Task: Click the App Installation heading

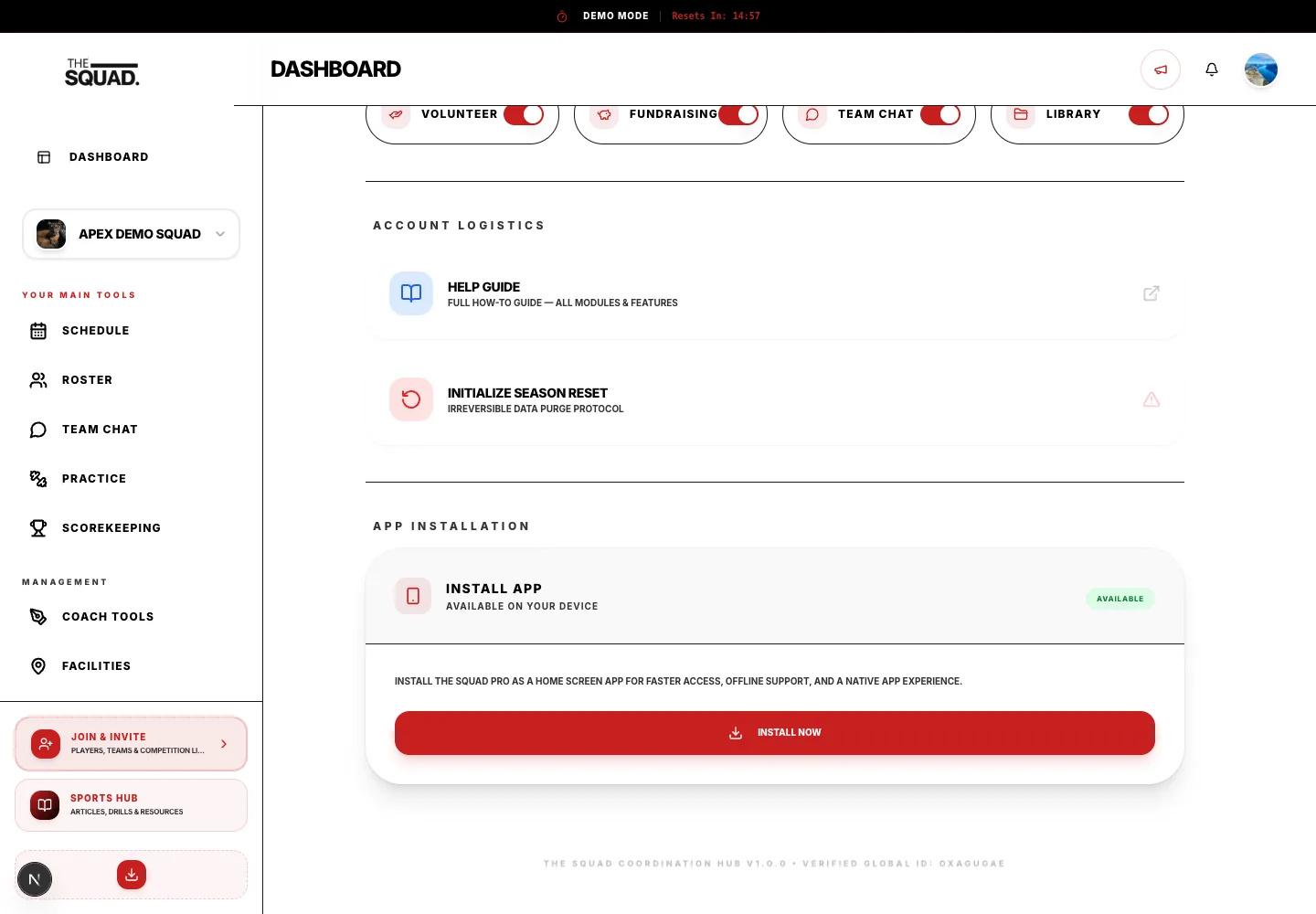Action: (451, 526)
